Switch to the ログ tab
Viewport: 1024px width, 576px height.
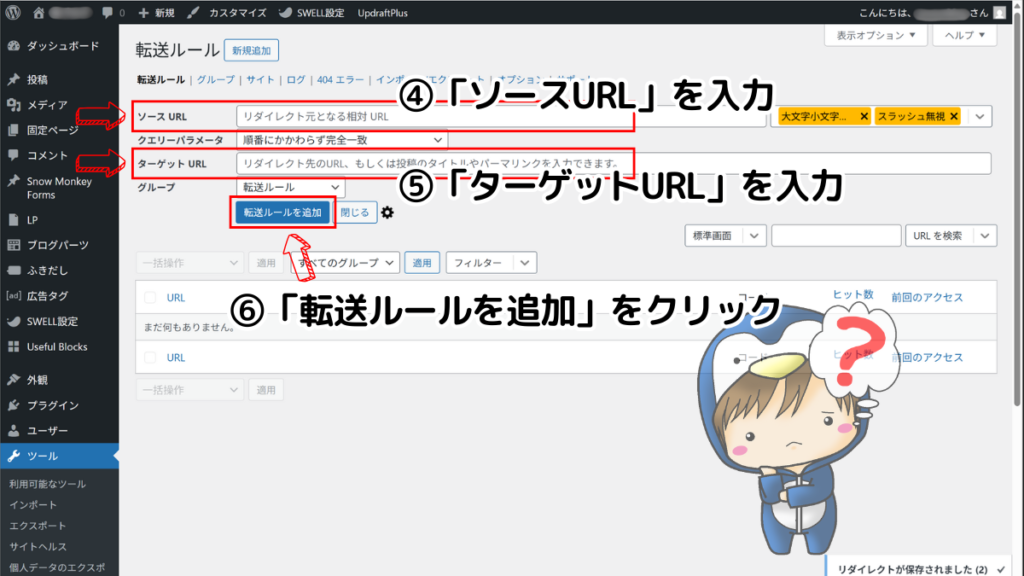296,79
